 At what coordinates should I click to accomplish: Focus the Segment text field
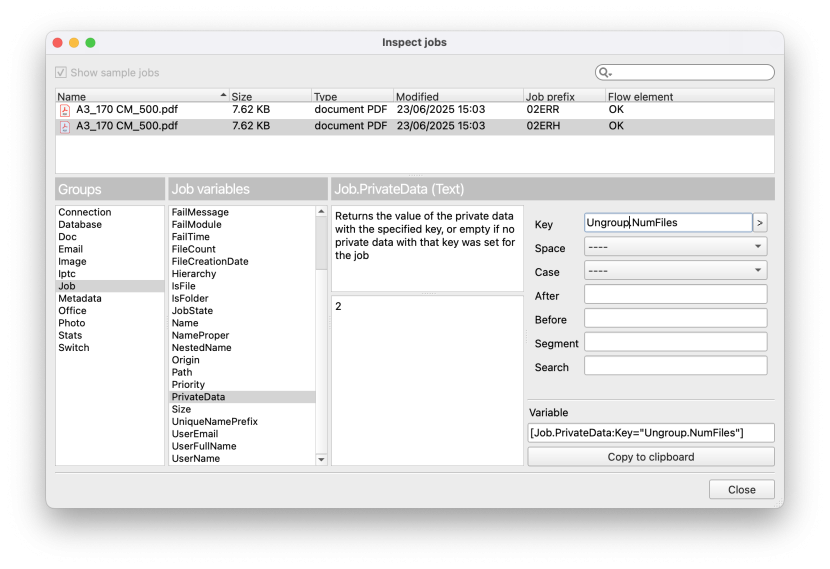click(675, 343)
